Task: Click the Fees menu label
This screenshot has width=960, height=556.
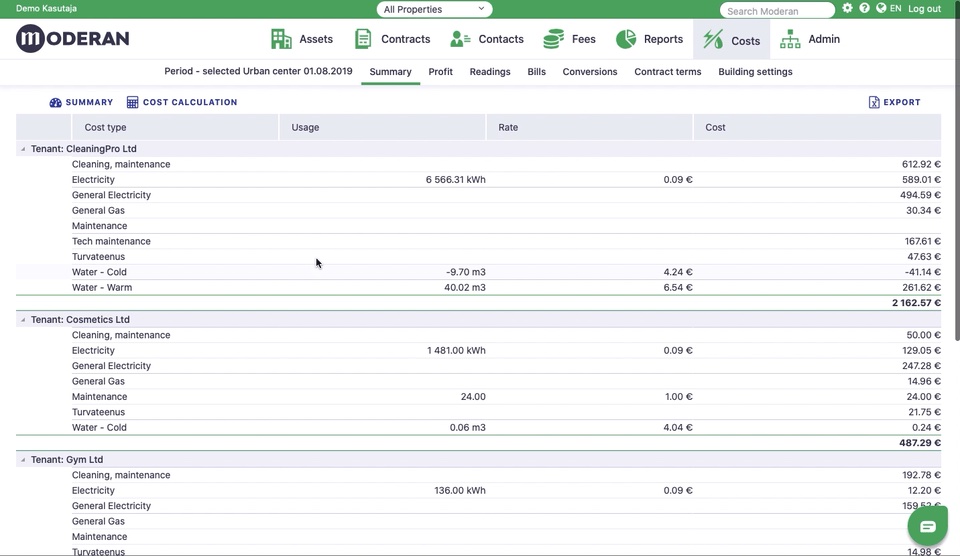Action: 583,39
